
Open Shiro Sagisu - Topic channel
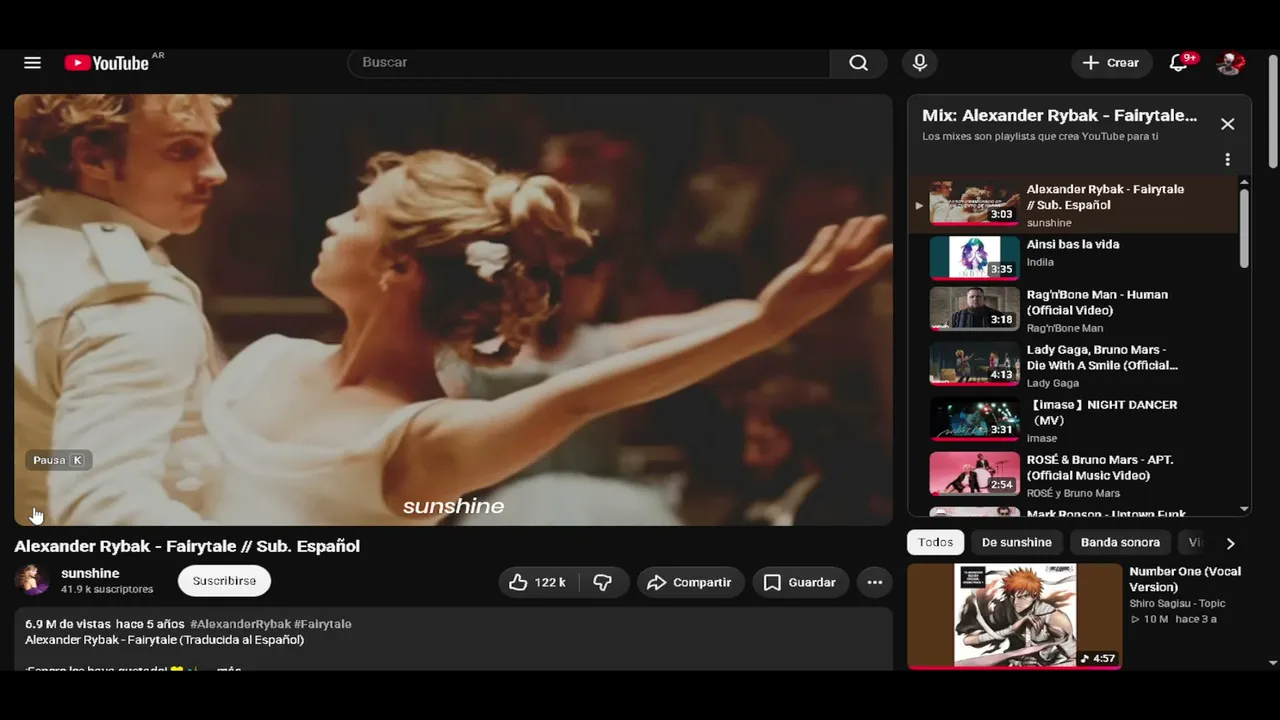coord(1177,604)
